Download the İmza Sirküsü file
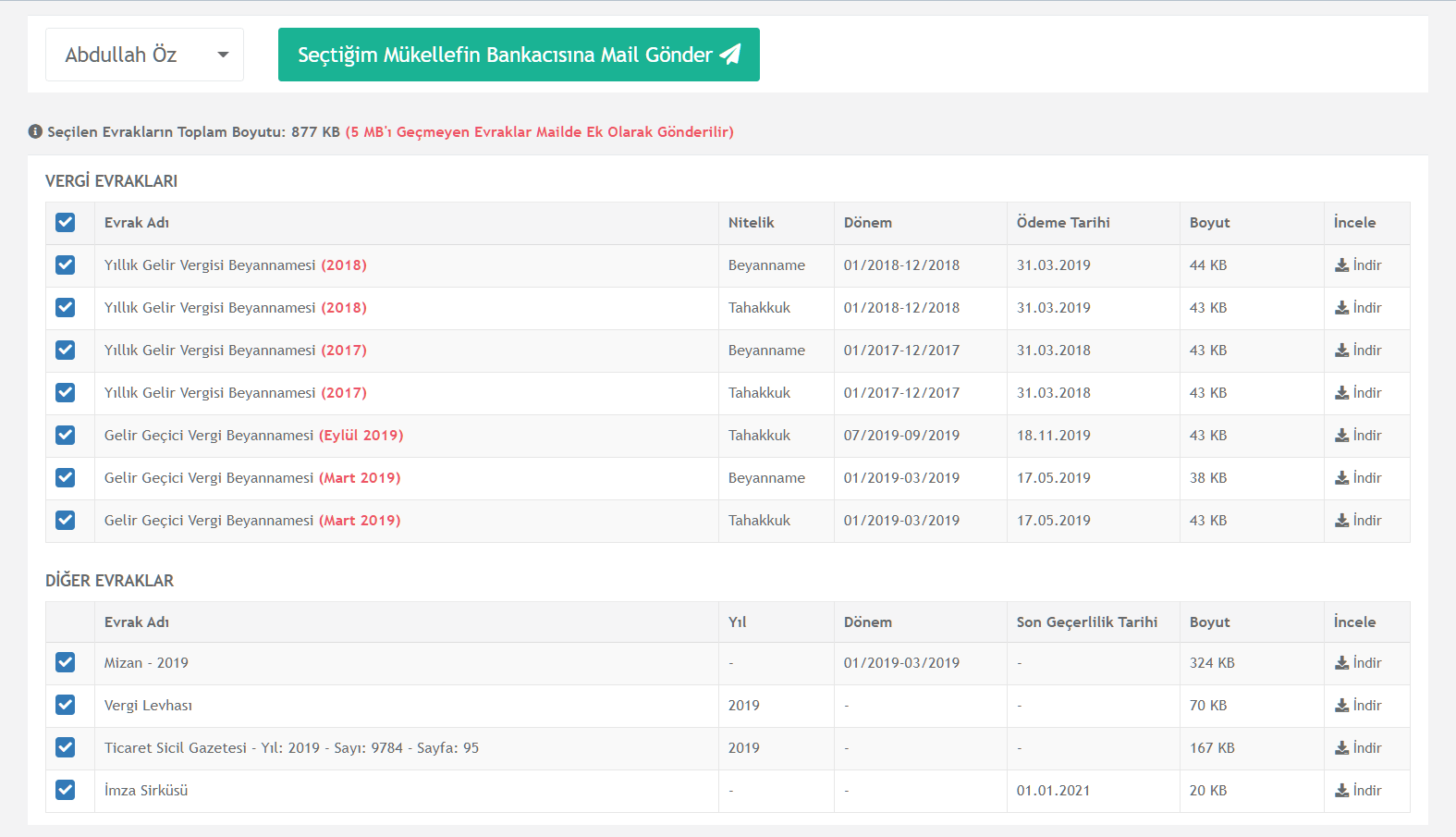Image resolution: width=1456 pixels, height=837 pixels. [x=1357, y=791]
